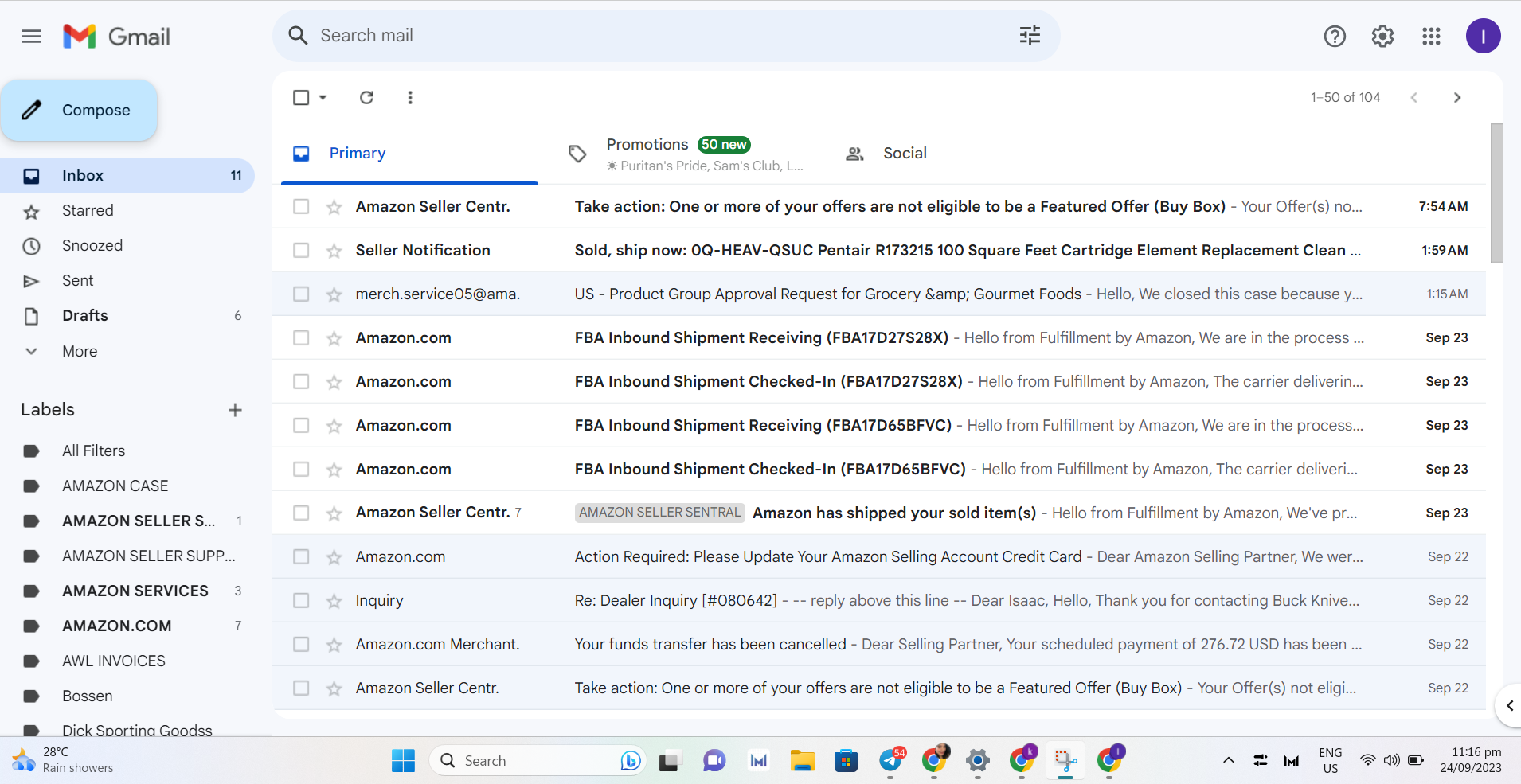Click the Search mail field
Viewport: 1521px width, 784px height.
(x=666, y=36)
